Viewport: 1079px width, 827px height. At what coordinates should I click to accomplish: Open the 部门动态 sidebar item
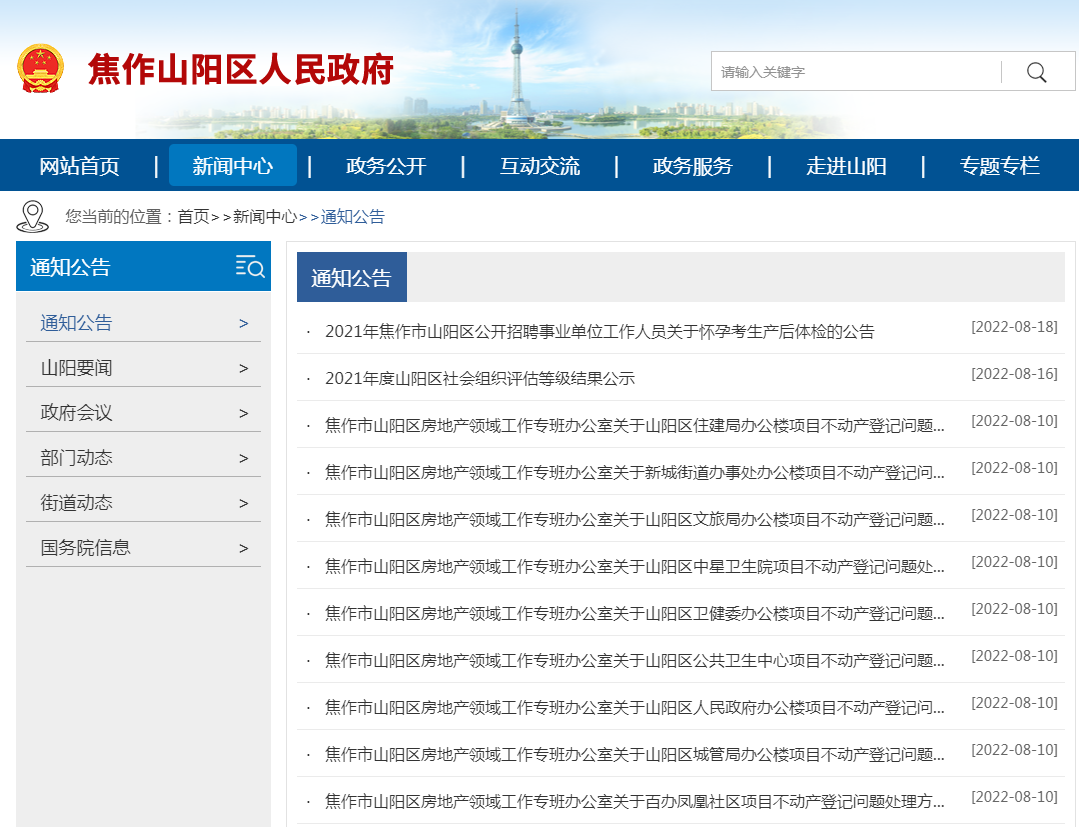click(x=77, y=458)
